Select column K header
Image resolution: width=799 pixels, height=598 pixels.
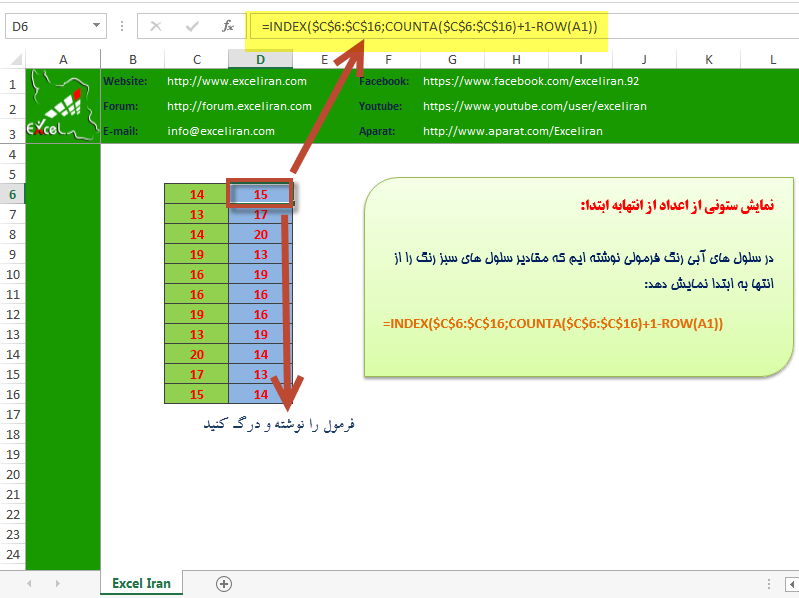pos(708,60)
